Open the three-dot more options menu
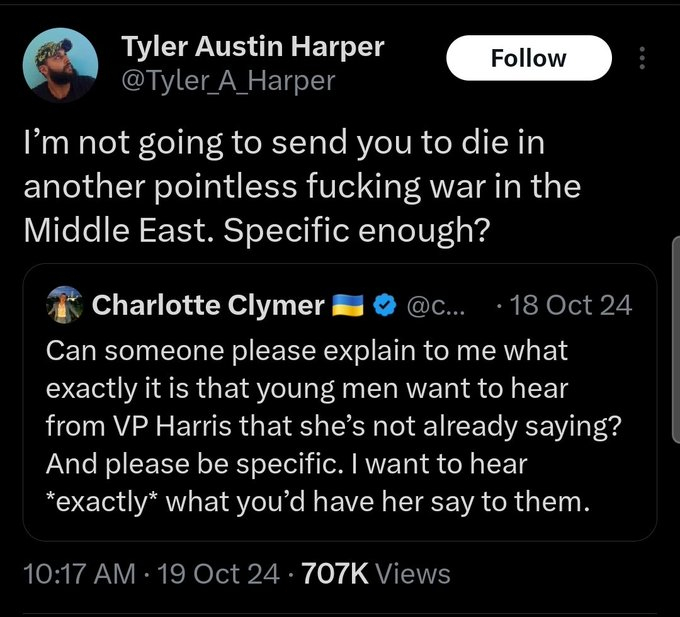Image resolution: width=680 pixels, height=617 pixels. [642, 59]
